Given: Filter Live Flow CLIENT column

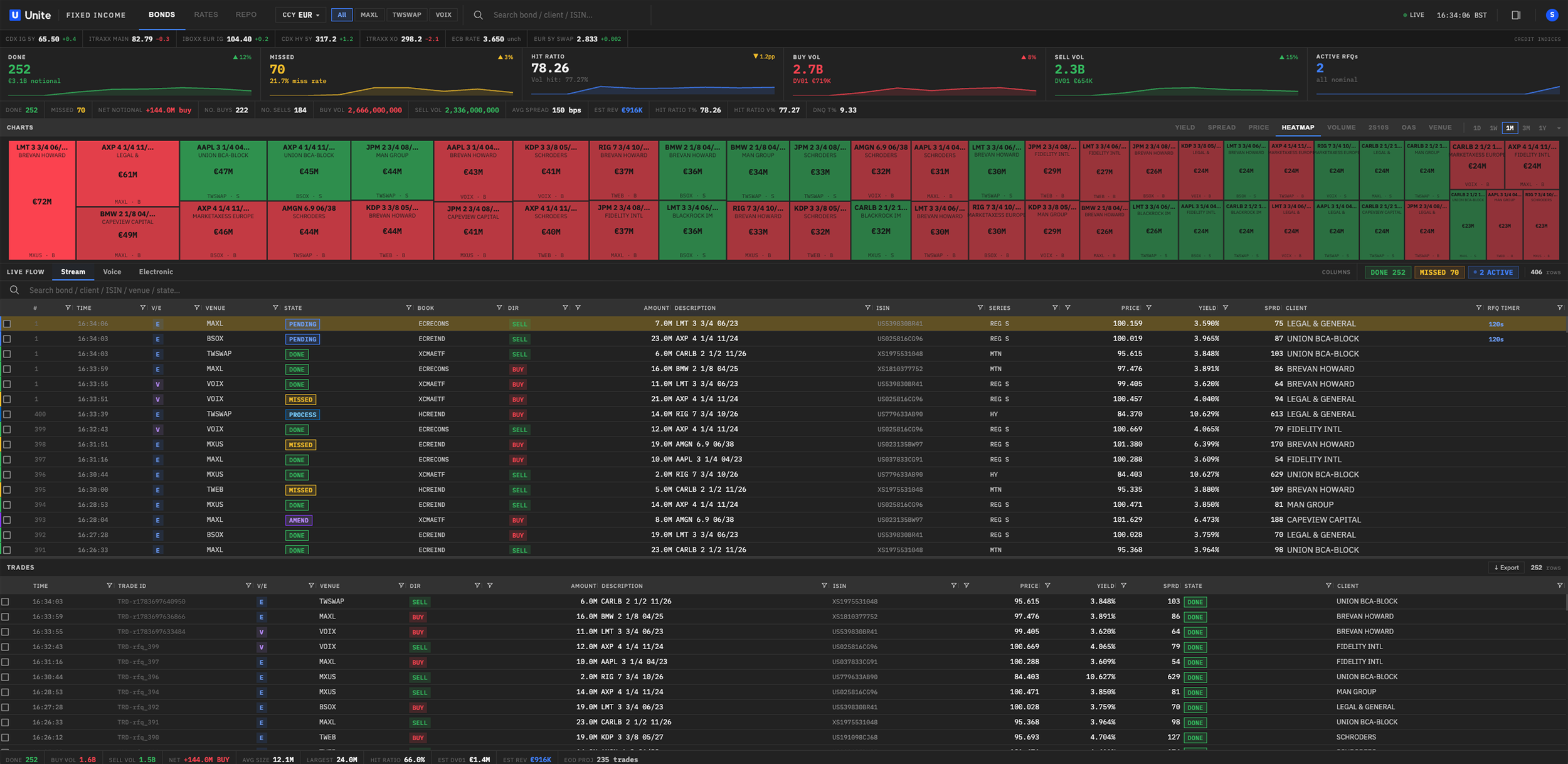Looking at the screenshot, I should [x=1478, y=307].
